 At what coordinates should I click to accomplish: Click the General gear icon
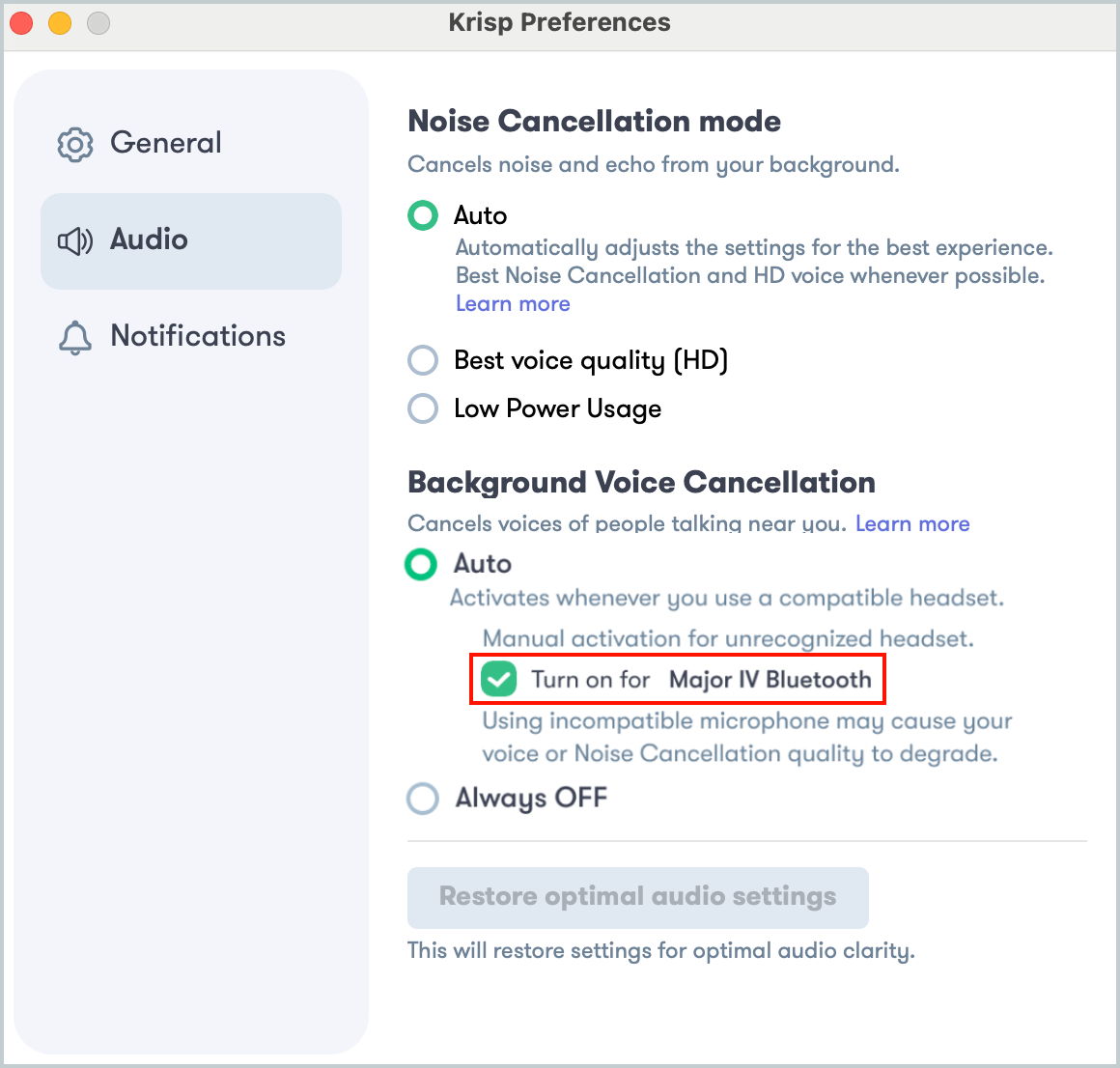[x=75, y=145]
